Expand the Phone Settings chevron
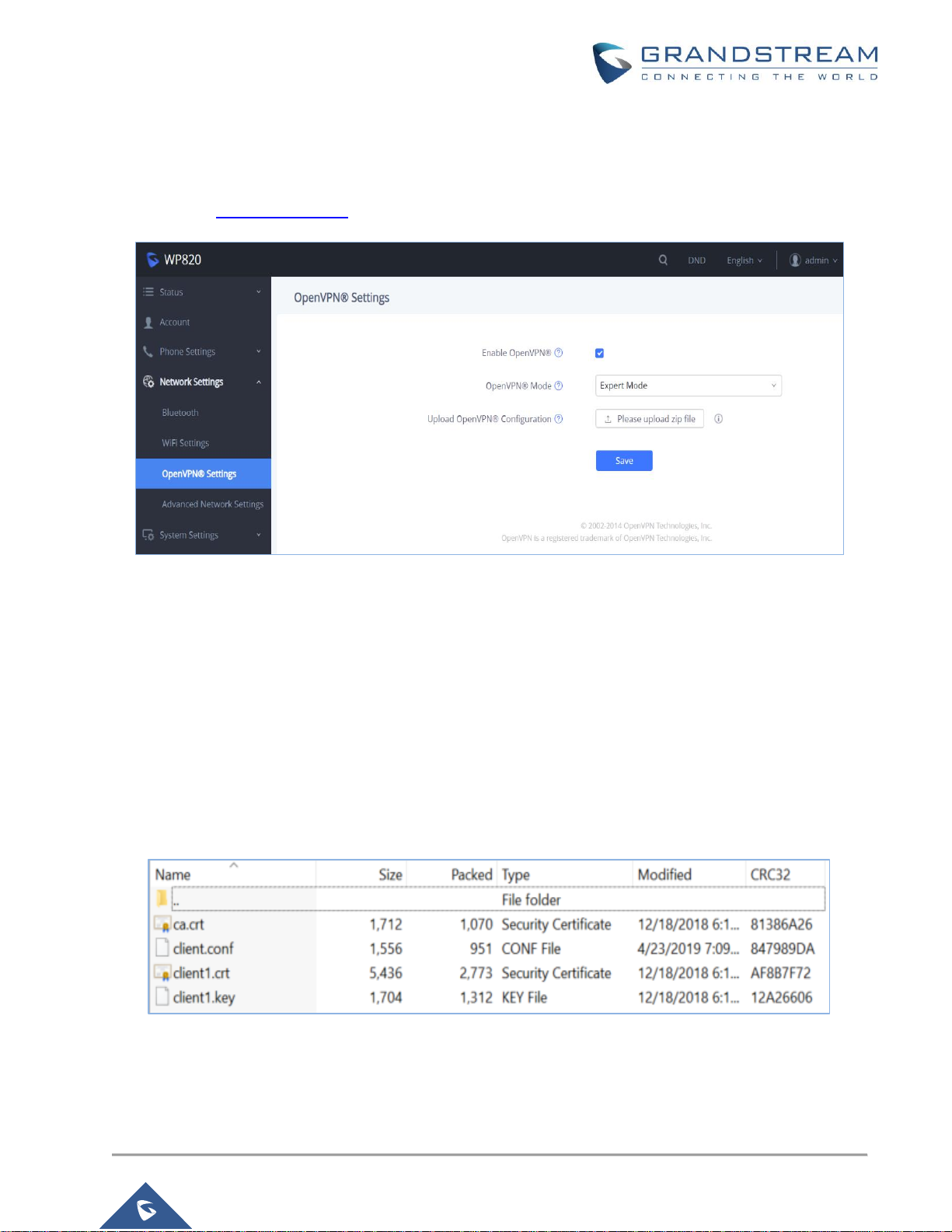The image size is (952, 1232). pos(259,352)
